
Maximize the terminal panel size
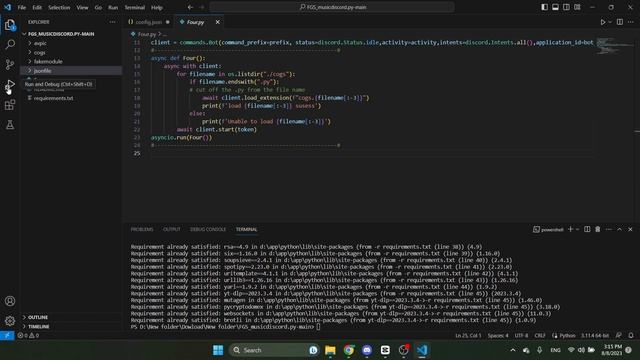tap(619, 229)
